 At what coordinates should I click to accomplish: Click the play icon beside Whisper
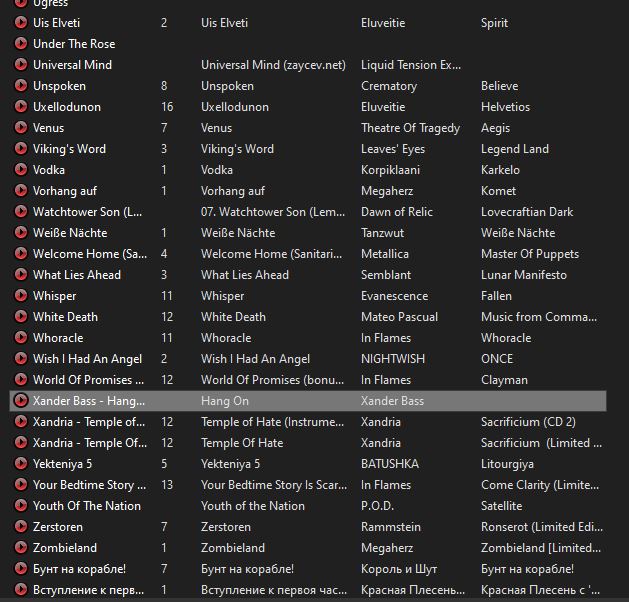coord(21,295)
